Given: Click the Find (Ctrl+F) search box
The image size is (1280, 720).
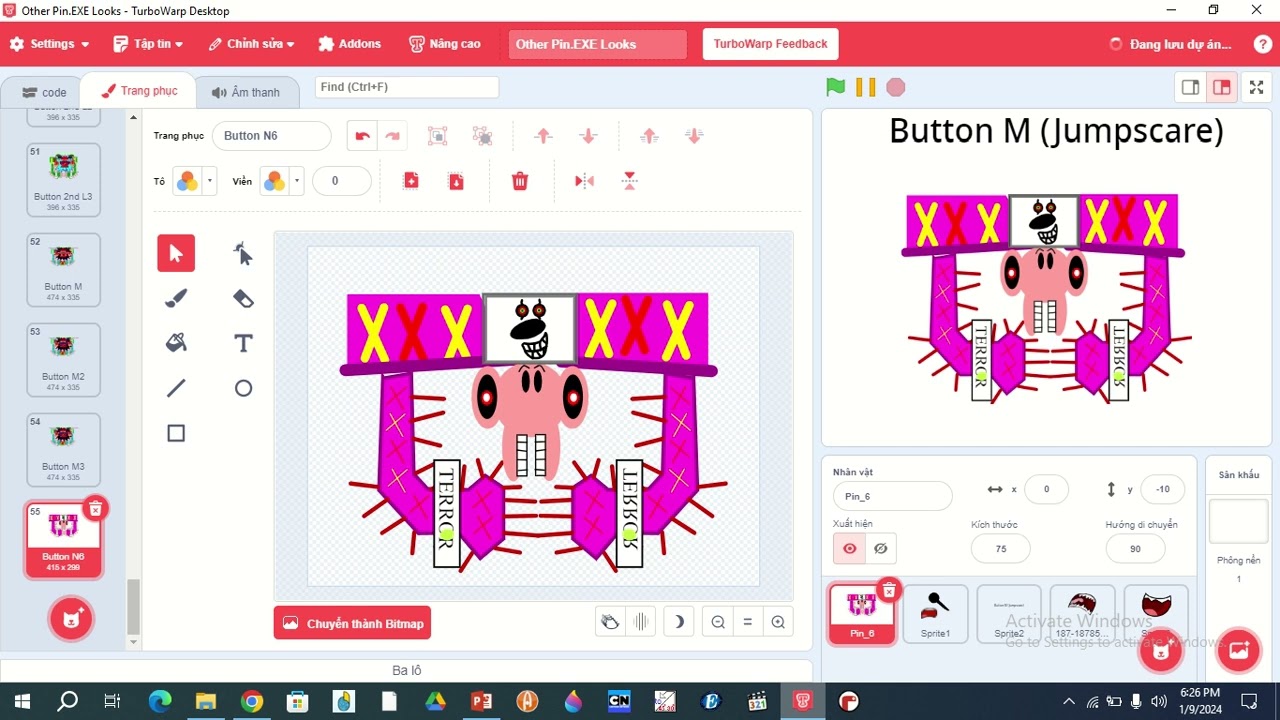Looking at the screenshot, I should coord(407,87).
